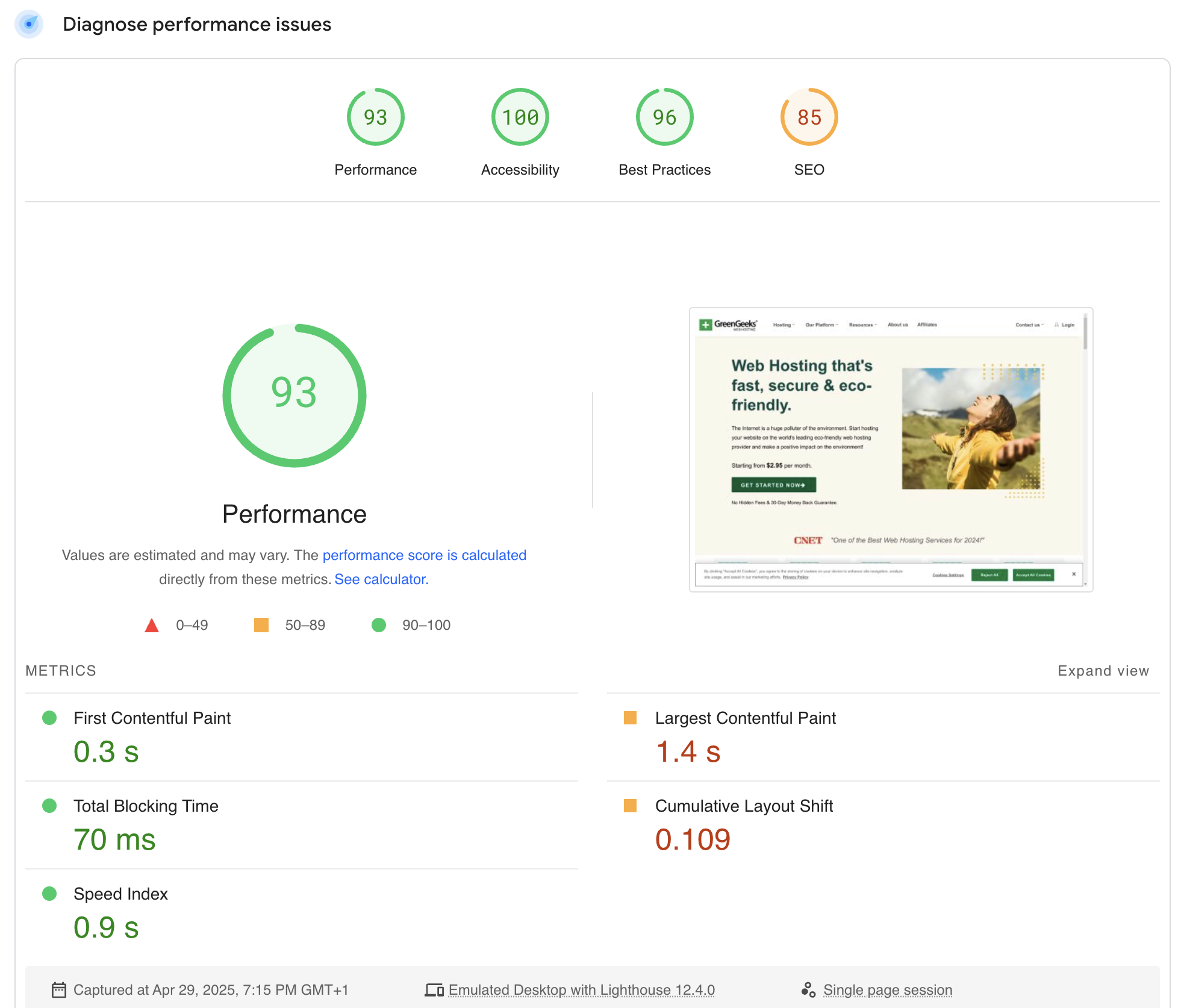The image size is (1184, 1008).
Task: Click the Diagnose performance issues heading
Action: [x=197, y=24]
